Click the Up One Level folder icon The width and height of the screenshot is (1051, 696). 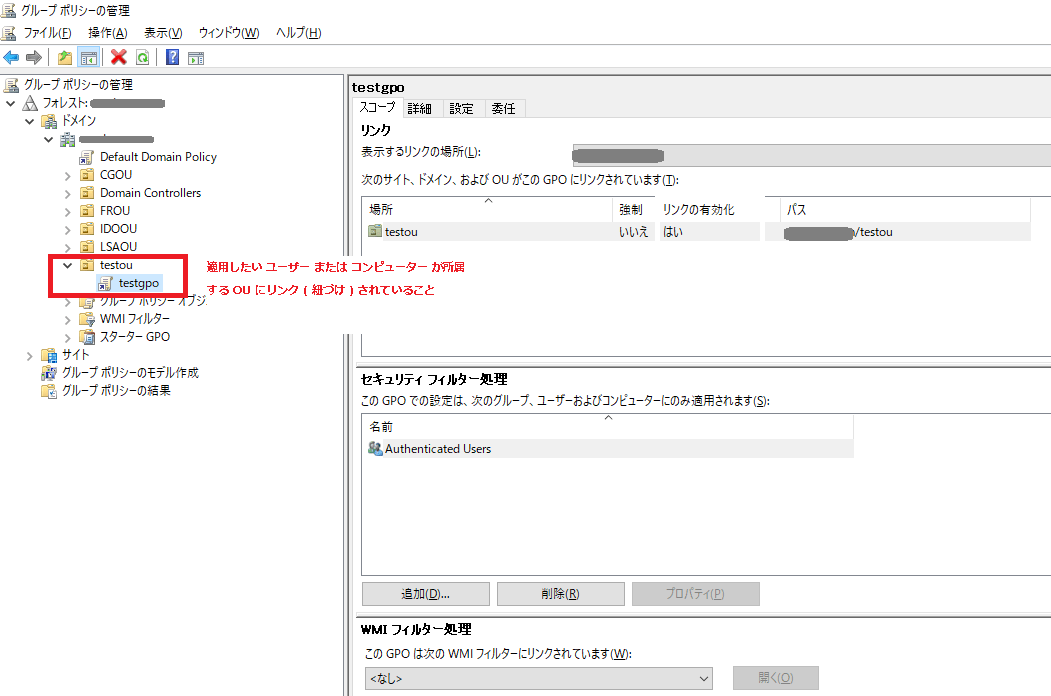pos(64,57)
